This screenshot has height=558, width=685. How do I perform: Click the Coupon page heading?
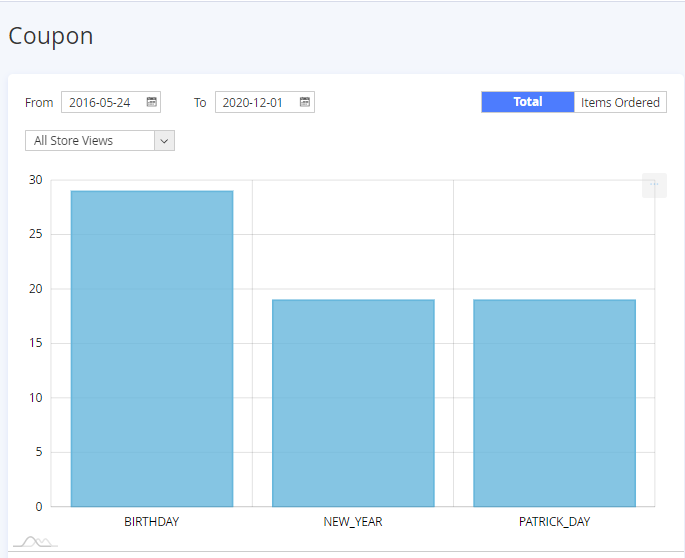point(51,36)
